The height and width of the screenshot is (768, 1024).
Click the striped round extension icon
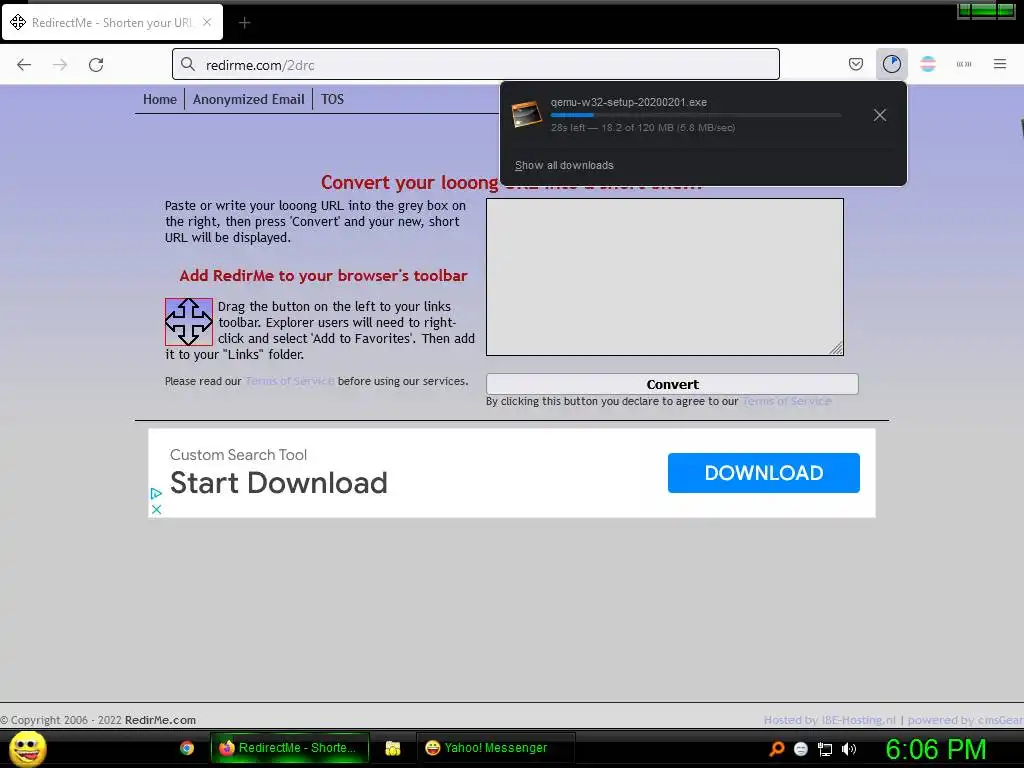(x=928, y=64)
